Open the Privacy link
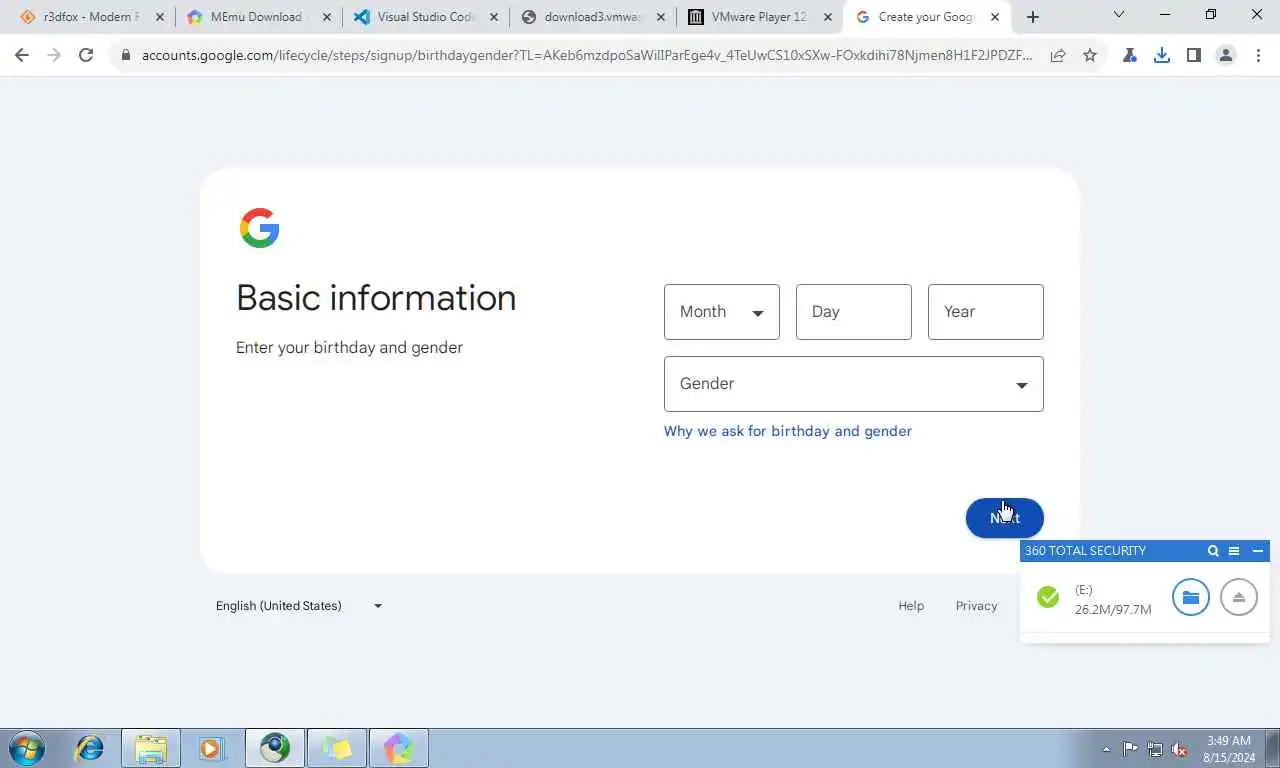The width and height of the screenshot is (1280, 768). [976, 606]
